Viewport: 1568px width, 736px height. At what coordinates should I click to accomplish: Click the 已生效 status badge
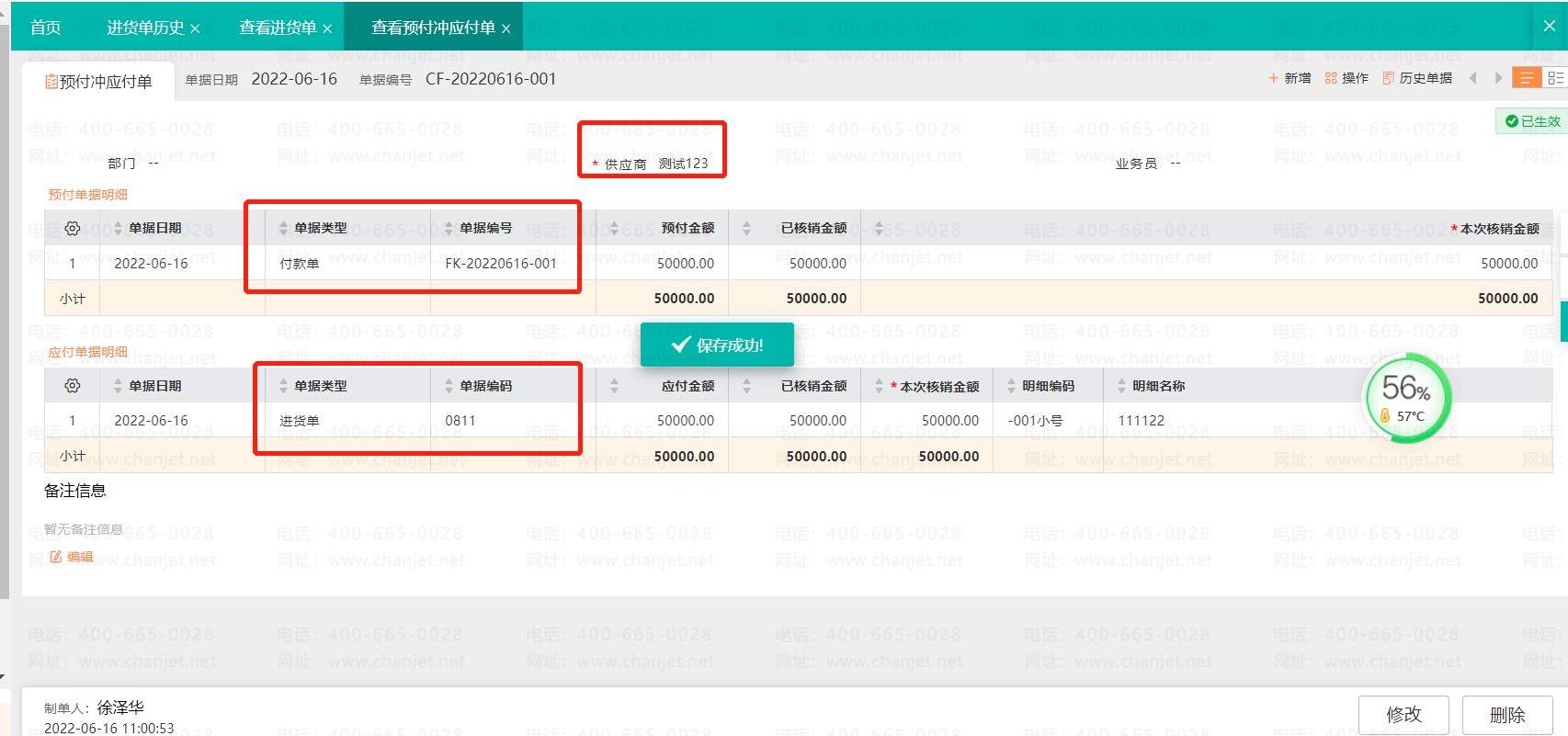click(1532, 121)
